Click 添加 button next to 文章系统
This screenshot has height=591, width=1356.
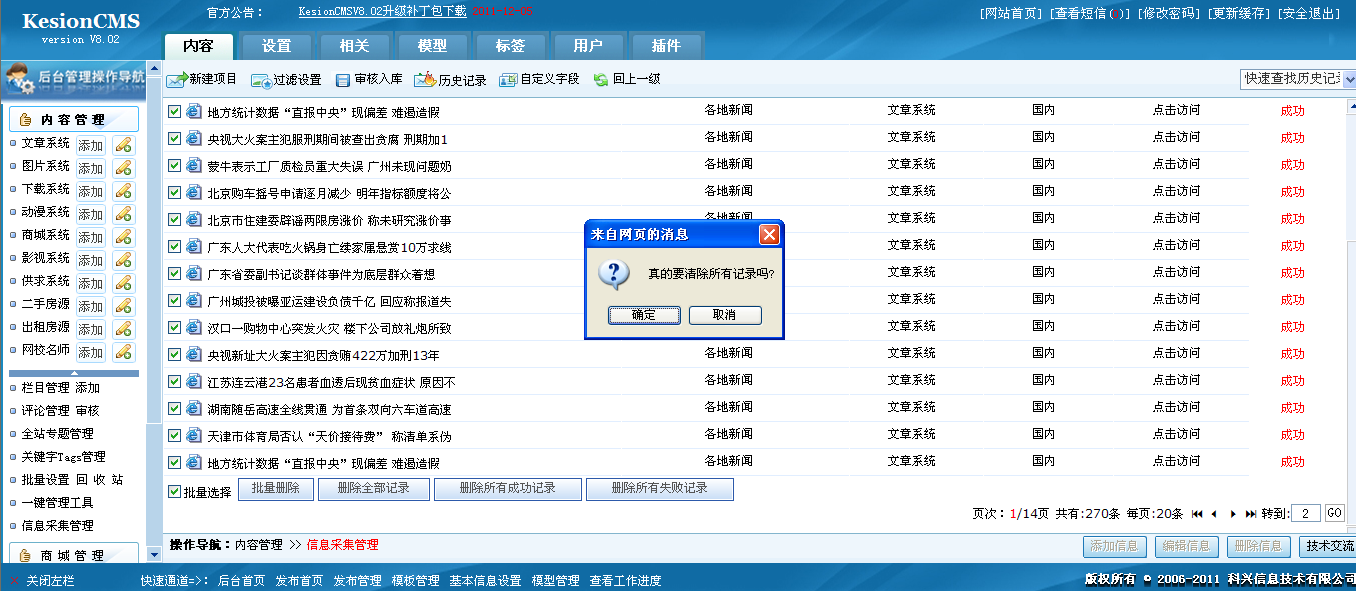(91, 145)
